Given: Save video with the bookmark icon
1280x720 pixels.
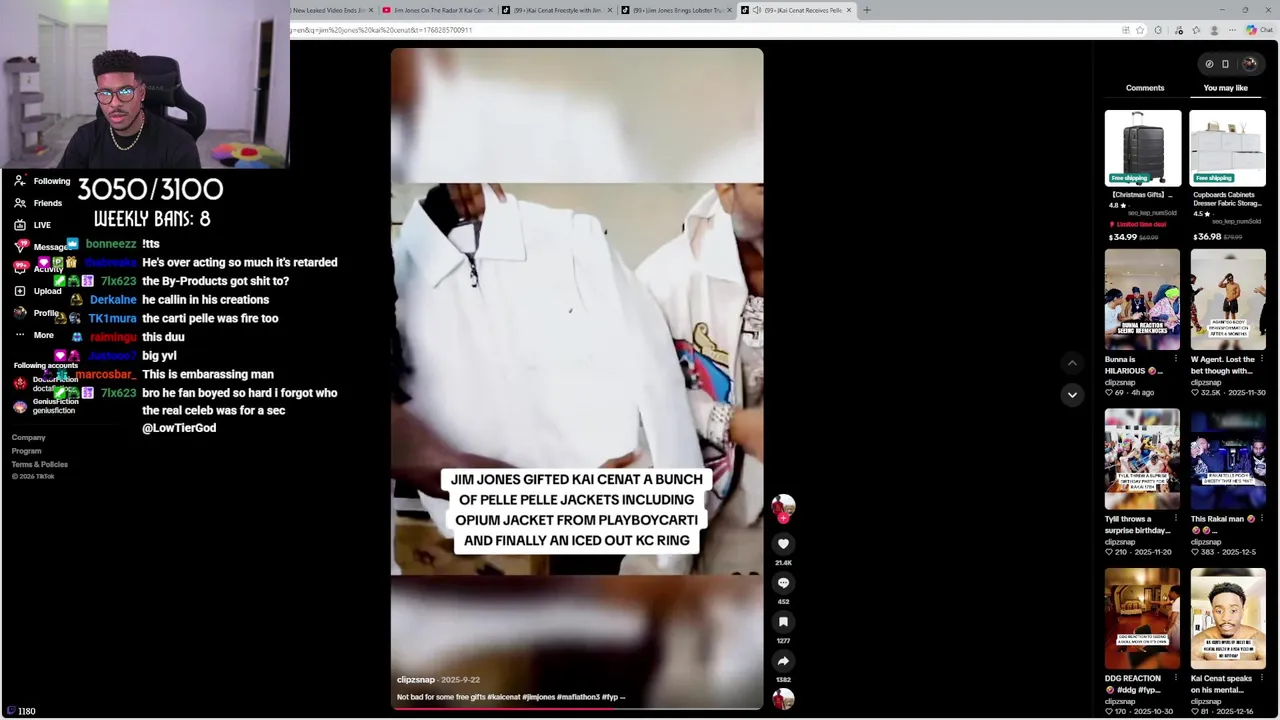Looking at the screenshot, I should 783,621.
